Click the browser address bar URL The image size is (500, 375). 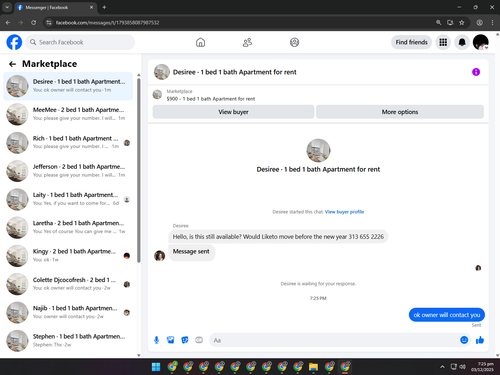click(107, 23)
